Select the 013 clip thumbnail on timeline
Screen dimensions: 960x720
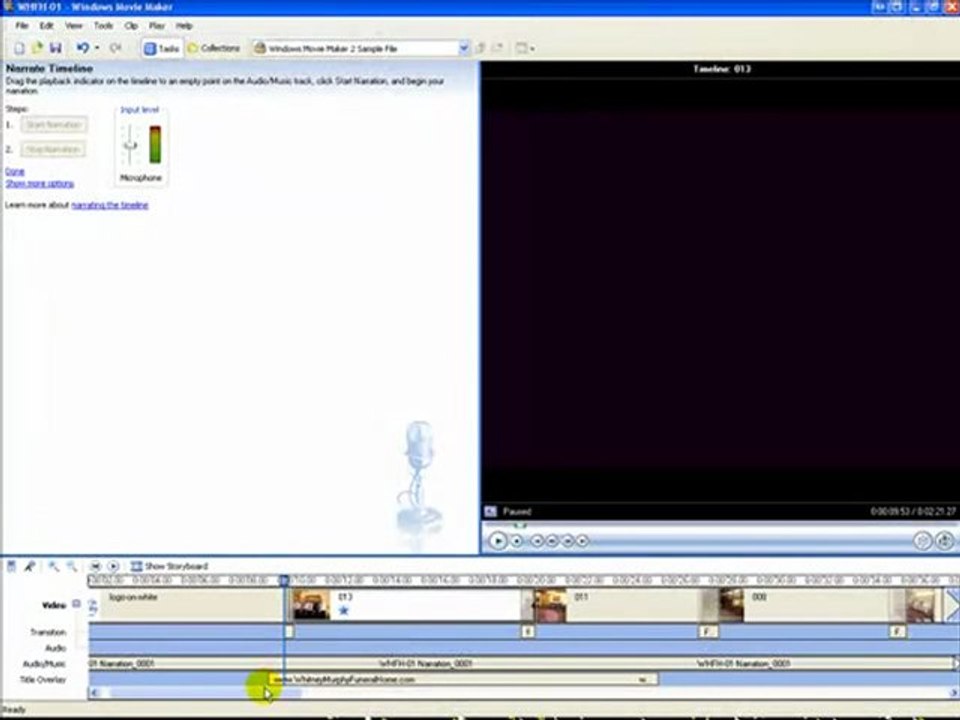[x=311, y=605]
